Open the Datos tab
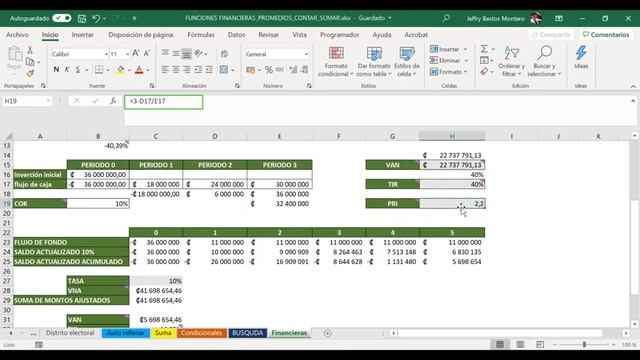This screenshot has width=640, height=360. point(236,35)
